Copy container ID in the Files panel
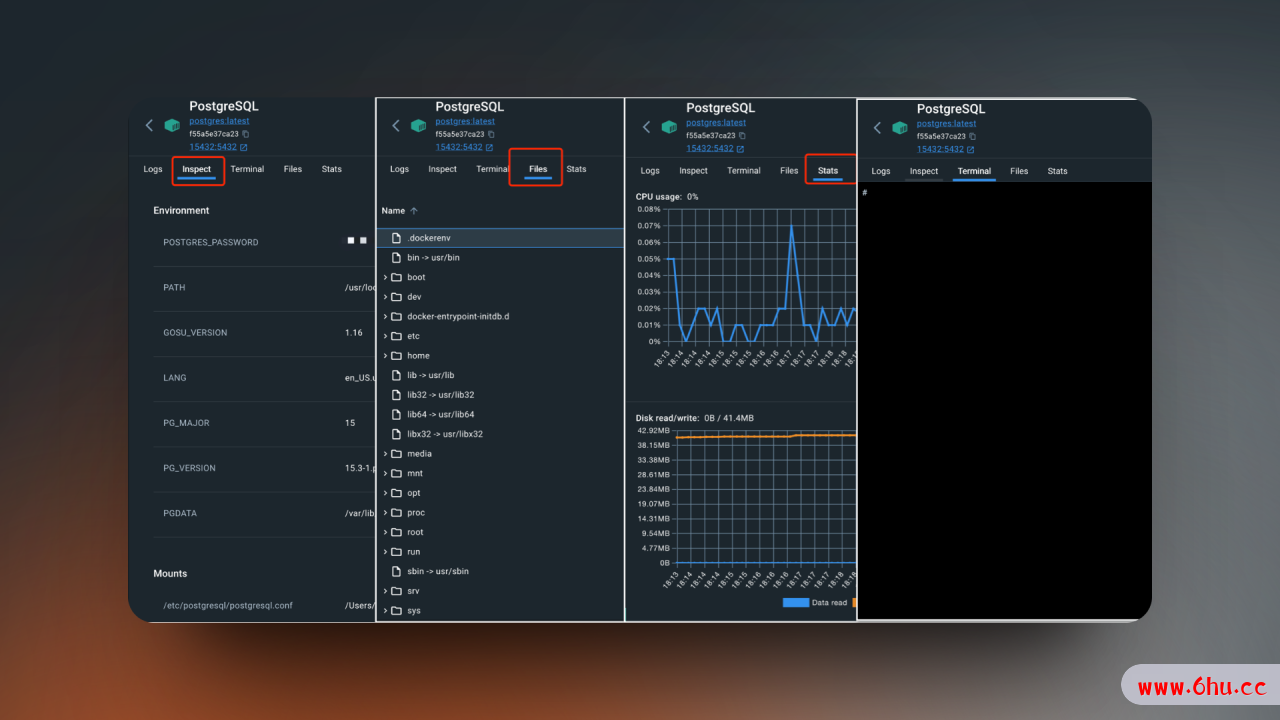Image resolution: width=1280 pixels, height=720 pixels. click(x=492, y=134)
